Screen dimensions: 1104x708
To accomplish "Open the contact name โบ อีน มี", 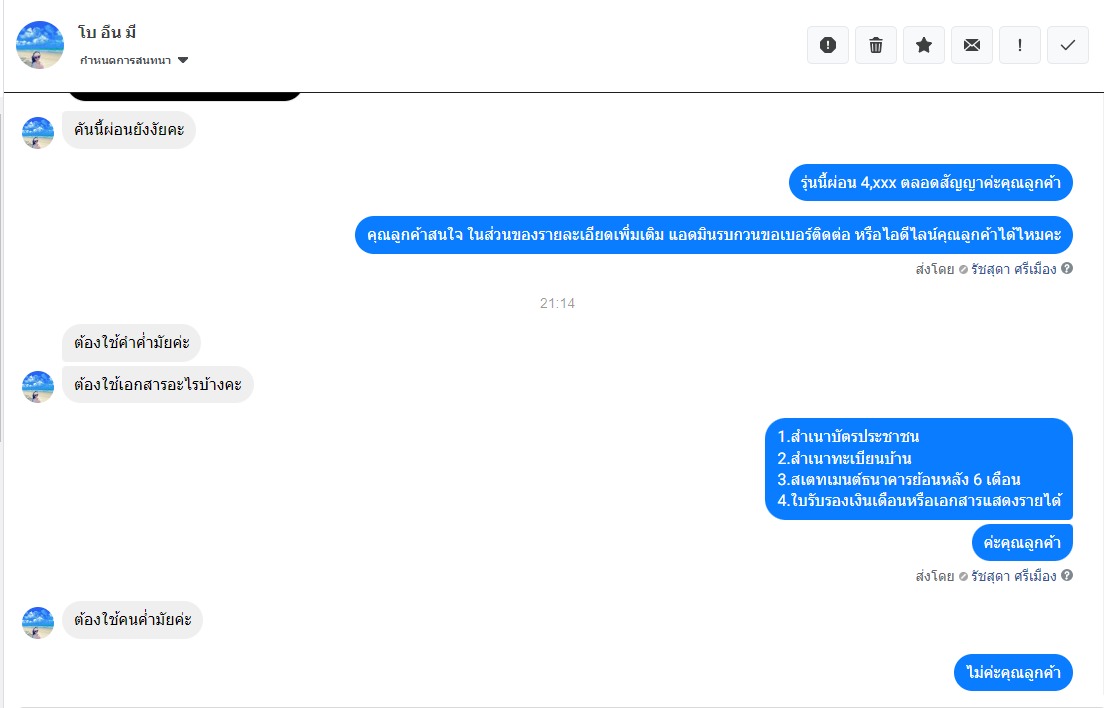I will pyautogui.click(x=107, y=32).
